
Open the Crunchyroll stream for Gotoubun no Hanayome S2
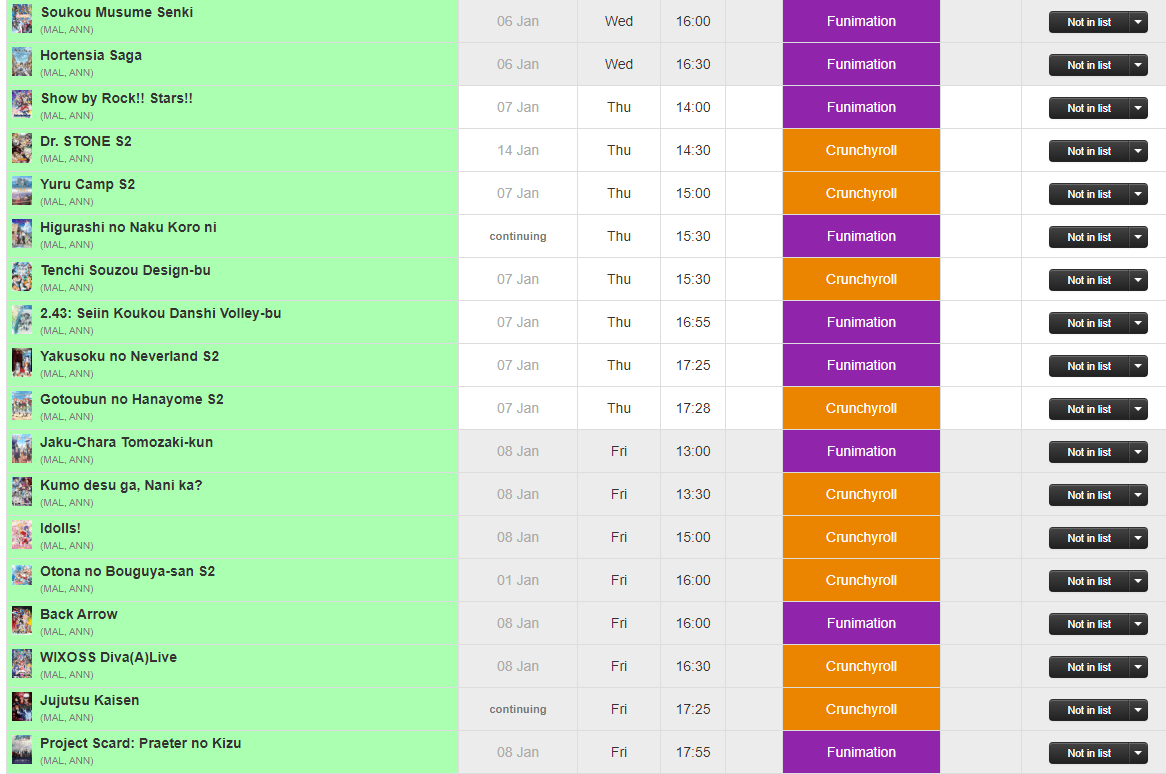pyautogui.click(x=861, y=408)
